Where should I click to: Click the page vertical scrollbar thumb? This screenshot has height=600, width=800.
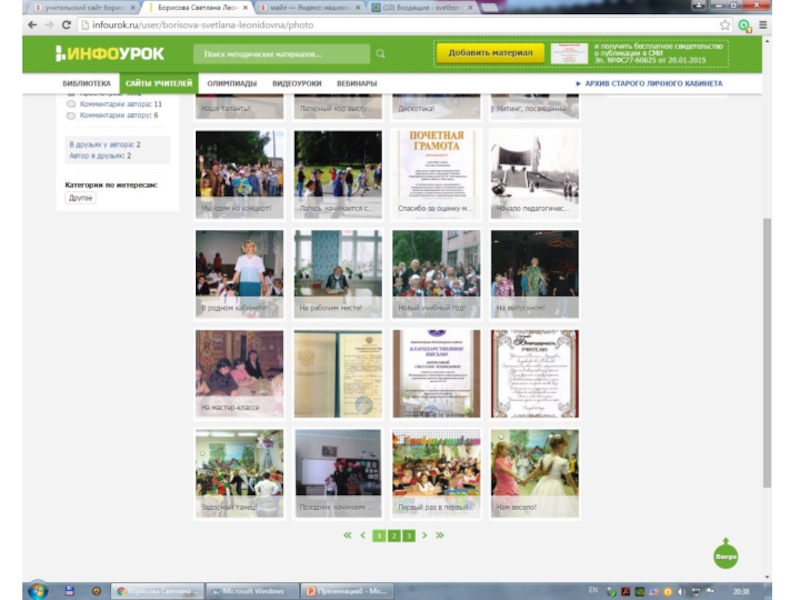click(x=767, y=352)
